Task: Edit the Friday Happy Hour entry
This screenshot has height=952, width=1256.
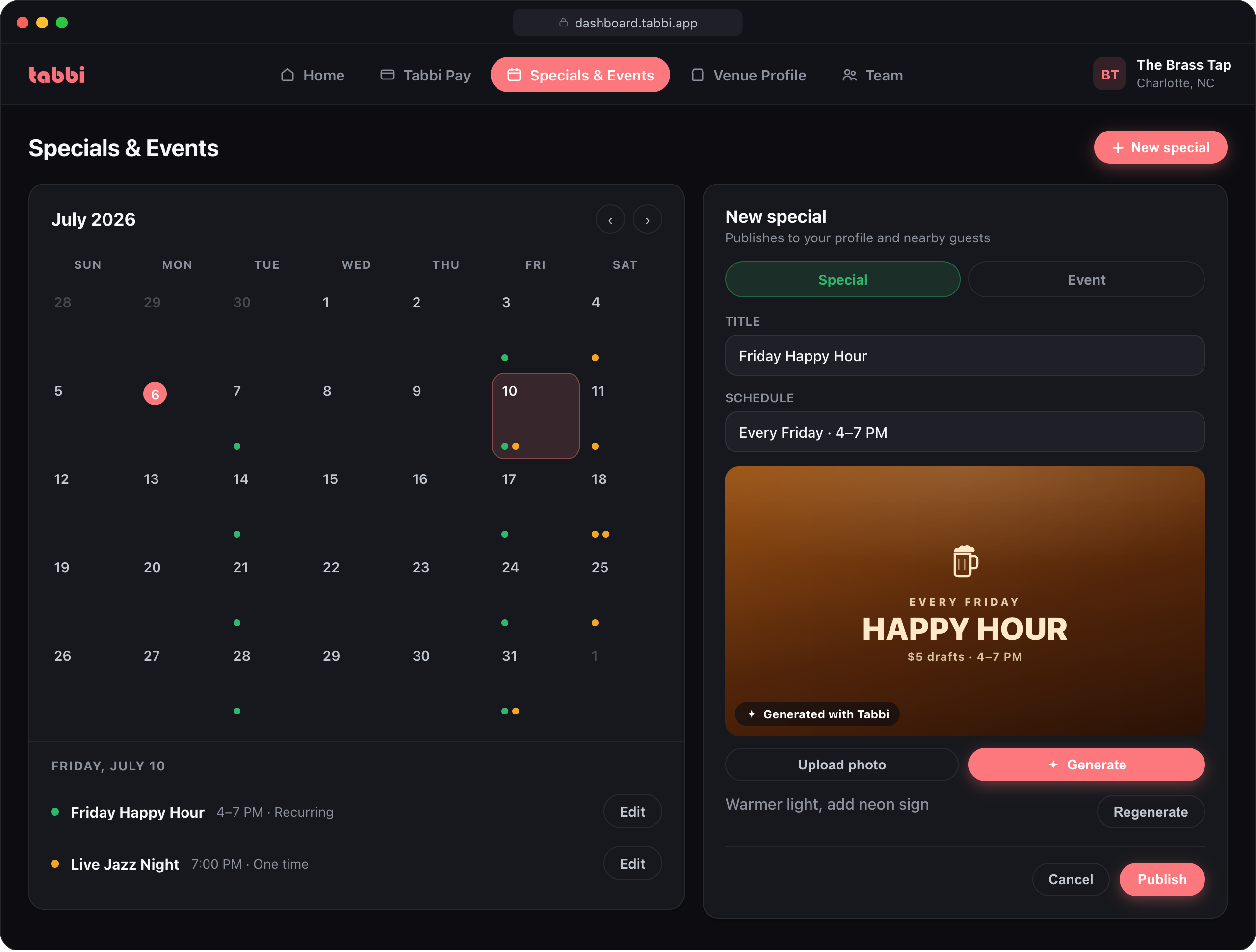Action: coord(632,812)
